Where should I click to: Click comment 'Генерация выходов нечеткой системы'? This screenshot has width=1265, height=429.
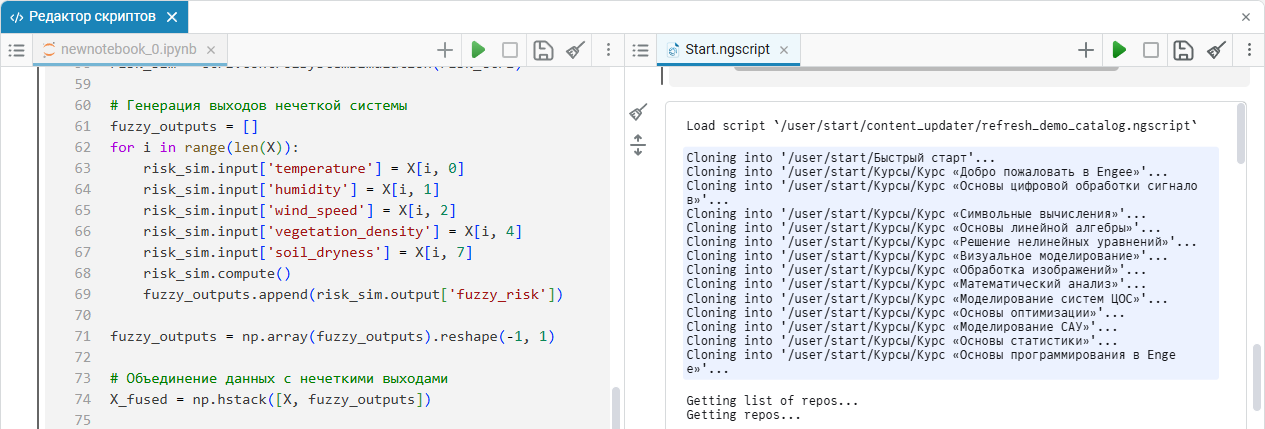259,105
